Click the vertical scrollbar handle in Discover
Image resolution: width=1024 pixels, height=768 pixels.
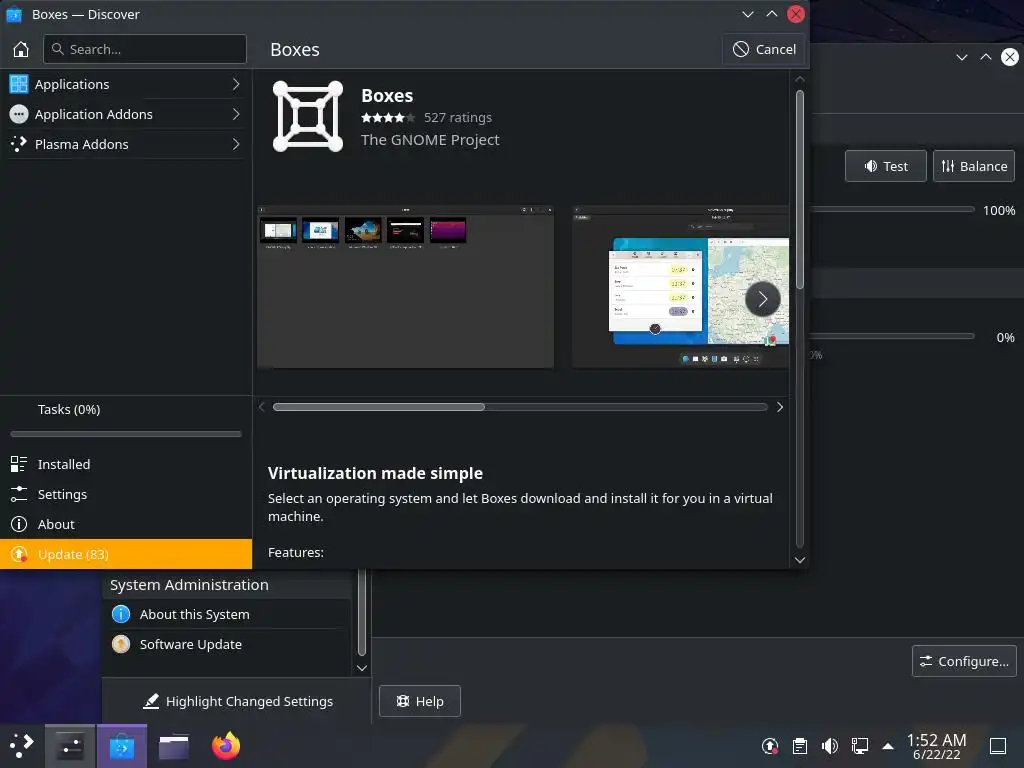pyautogui.click(x=800, y=189)
